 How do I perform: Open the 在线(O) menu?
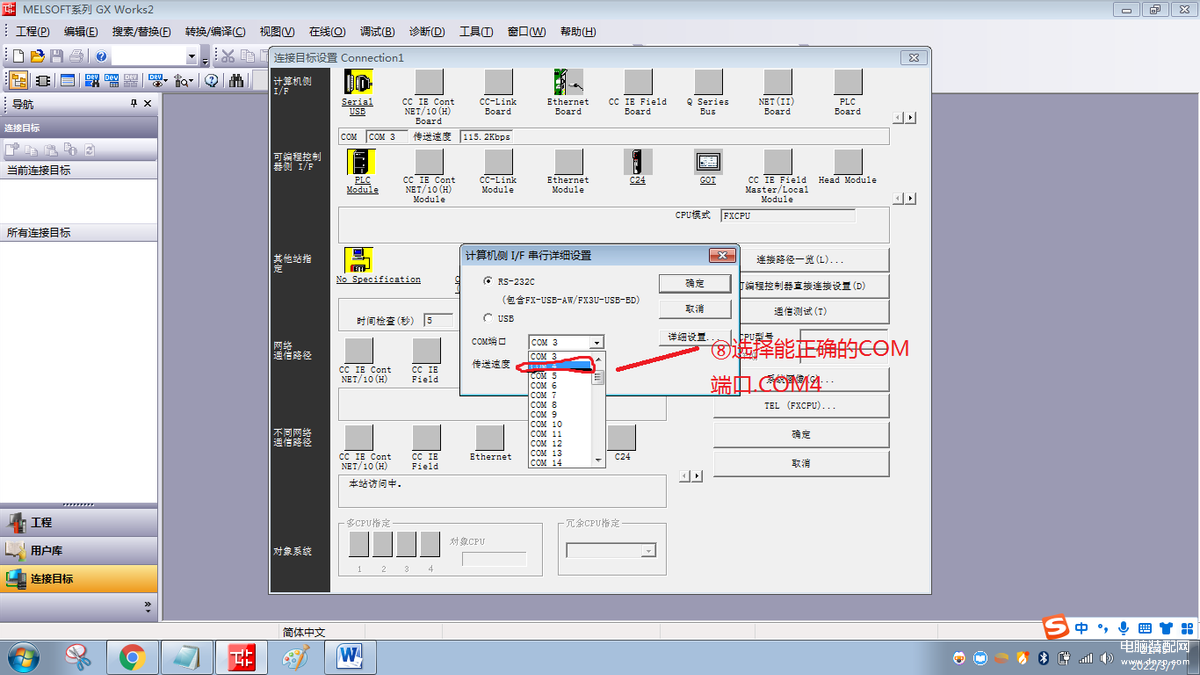point(327,32)
